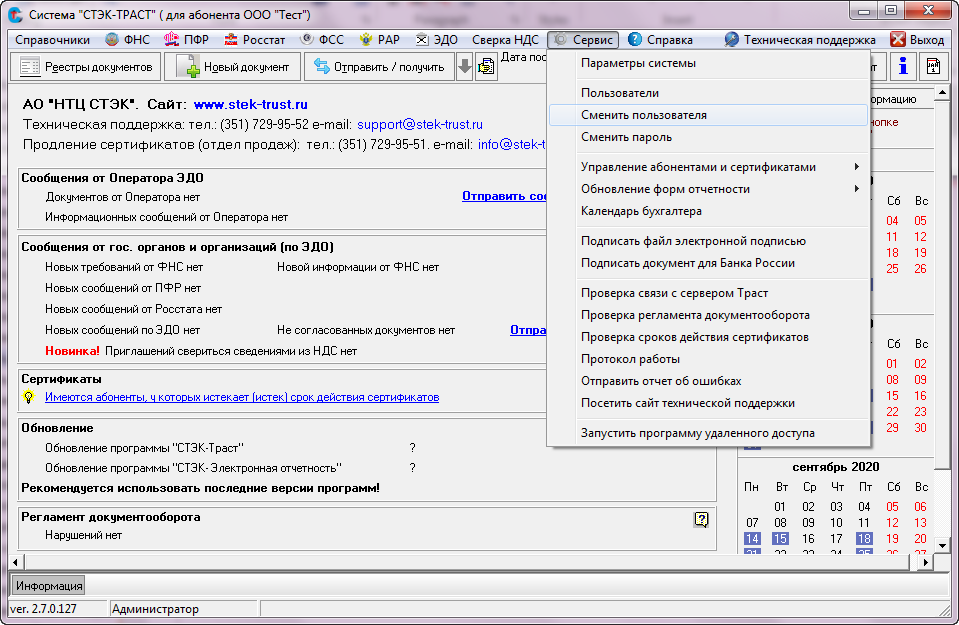This screenshot has width=959, height=625.
Task: Open the ФНС menu
Action: pos(127,40)
